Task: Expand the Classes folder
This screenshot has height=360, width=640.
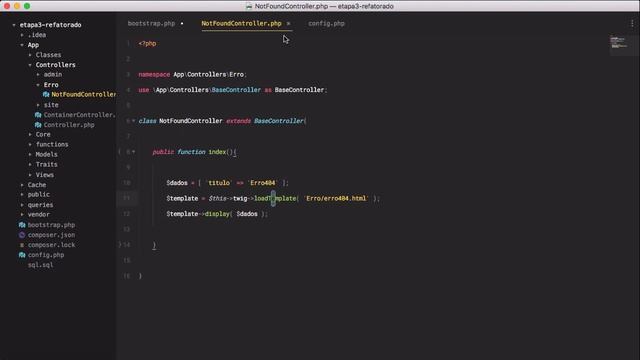Action: tap(30, 55)
